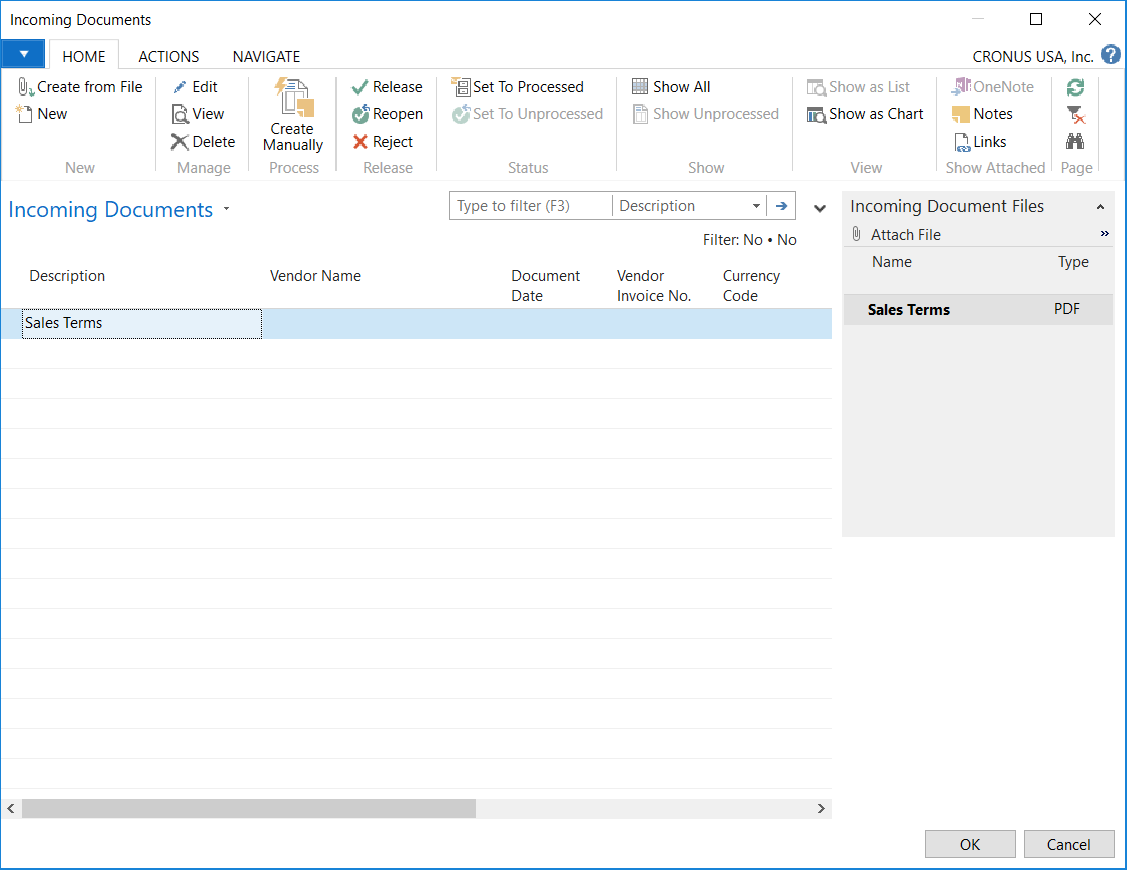This screenshot has height=870, width=1127.
Task: Click the Delete document icon
Action: (180, 142)
